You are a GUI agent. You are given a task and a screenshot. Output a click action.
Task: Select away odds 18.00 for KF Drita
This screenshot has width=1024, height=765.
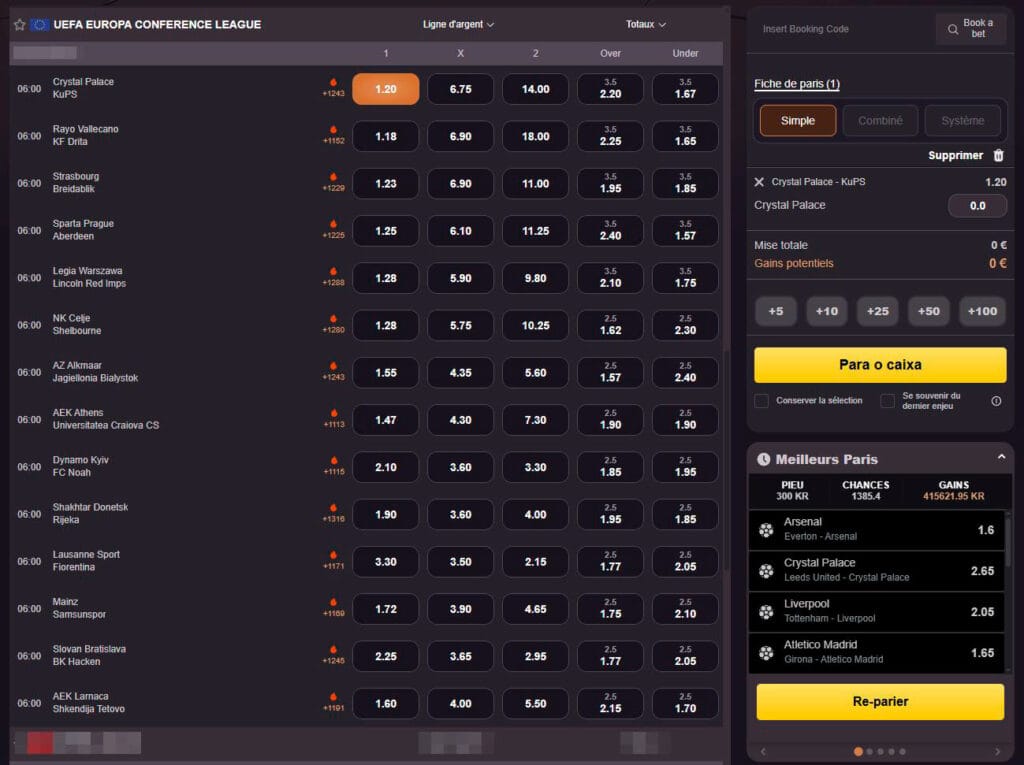tap(536, 136)
